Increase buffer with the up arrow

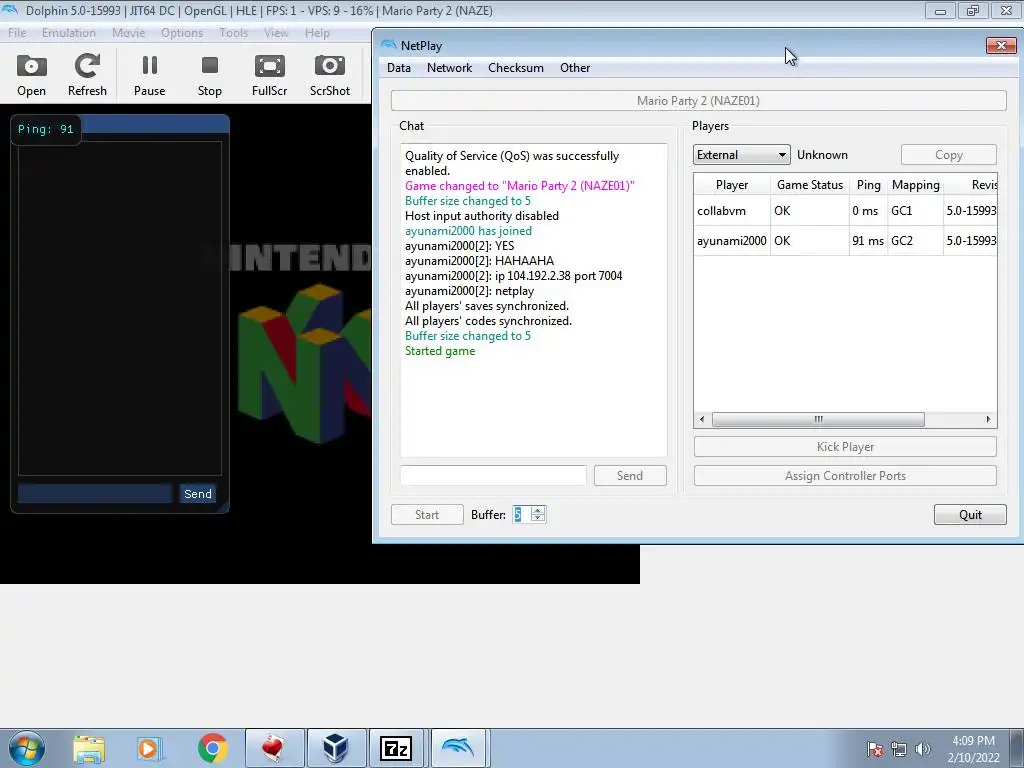pos(537,510)
